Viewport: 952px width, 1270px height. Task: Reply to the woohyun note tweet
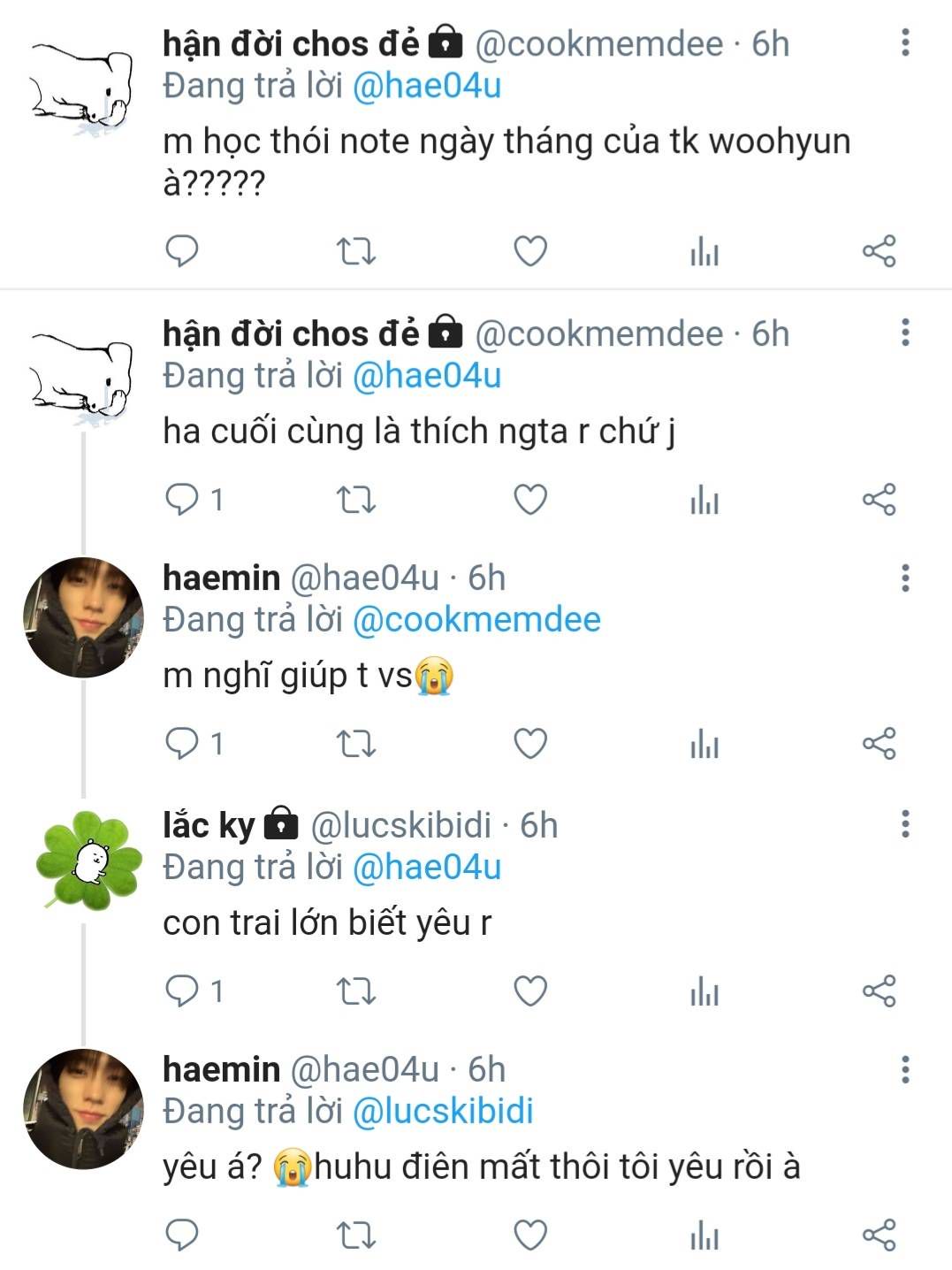pos(182,251)
